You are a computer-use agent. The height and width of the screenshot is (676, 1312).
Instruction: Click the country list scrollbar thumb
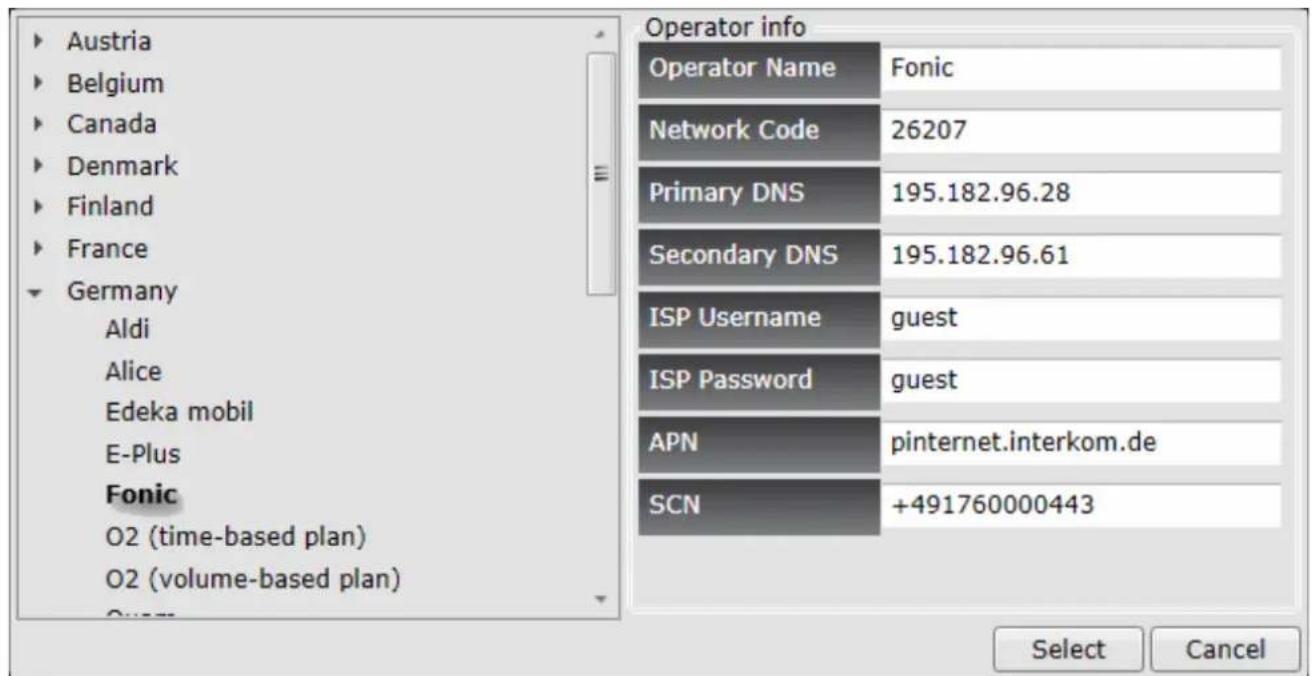coord(601,174)
